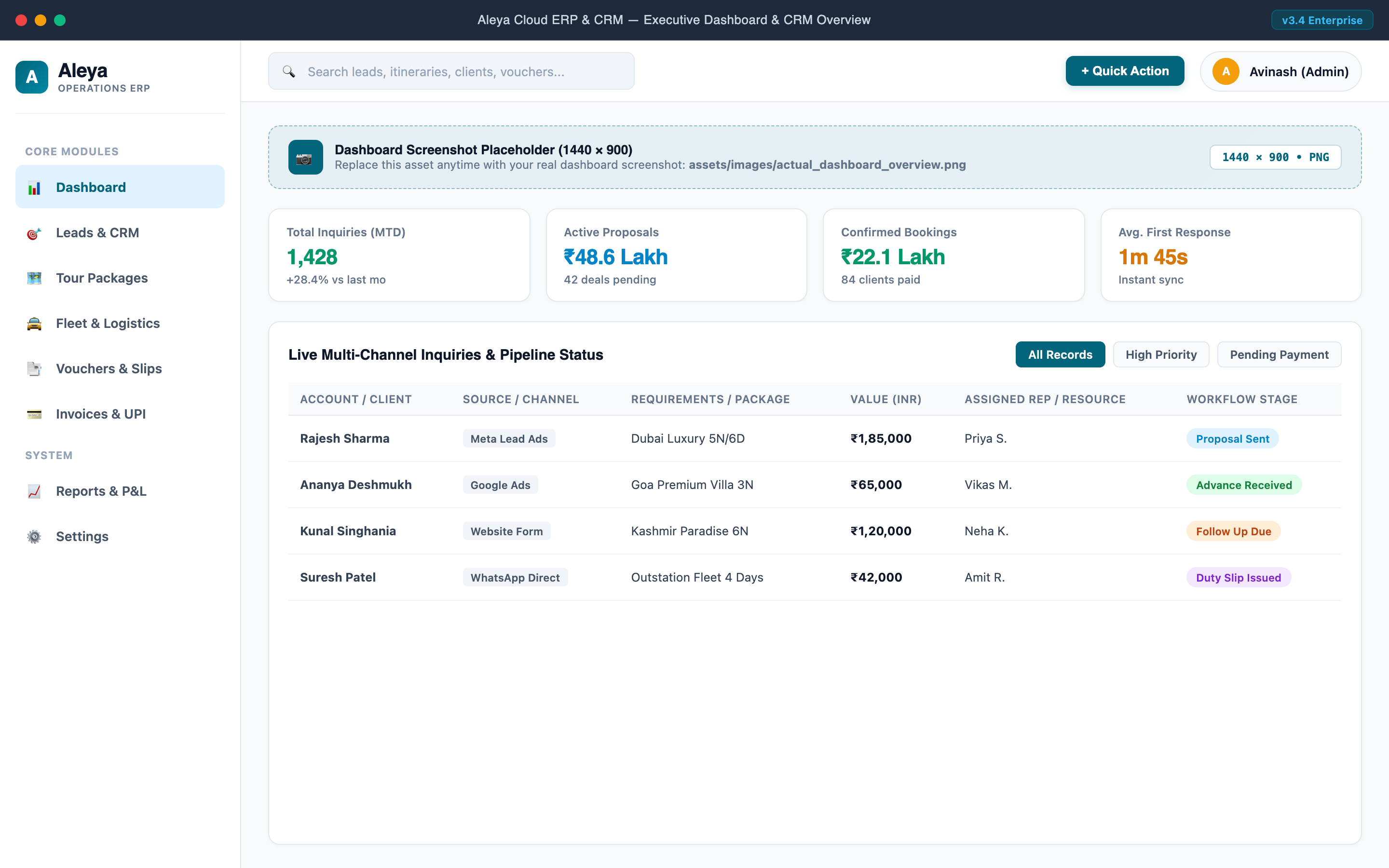Click the Vouchers & Slips document icon

(x=34, y=369)
